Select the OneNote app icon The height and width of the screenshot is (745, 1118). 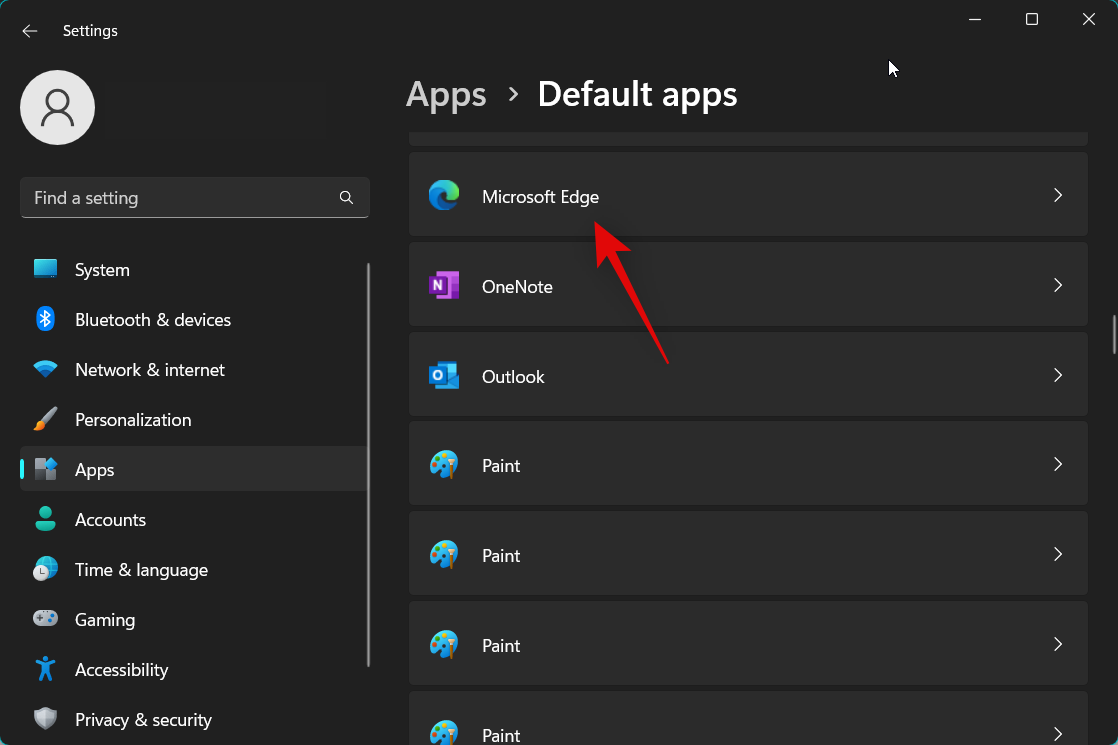[444, 286]
